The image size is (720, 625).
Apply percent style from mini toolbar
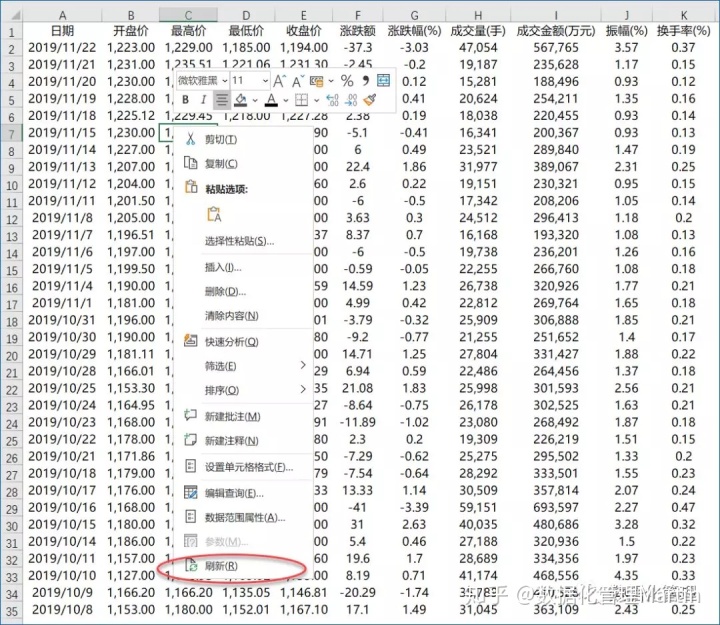pyautogui.click(x=347, y=81)
